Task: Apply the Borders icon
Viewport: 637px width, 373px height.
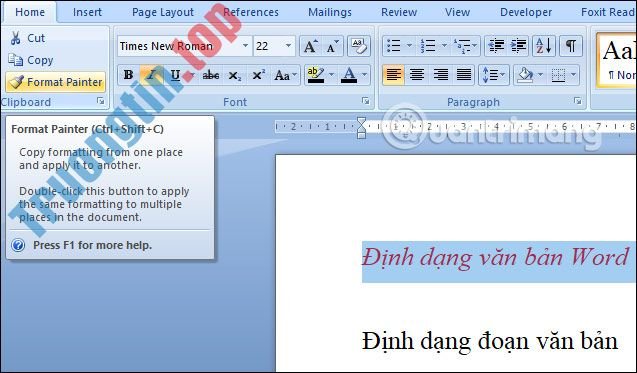Action: coord(558,75)
